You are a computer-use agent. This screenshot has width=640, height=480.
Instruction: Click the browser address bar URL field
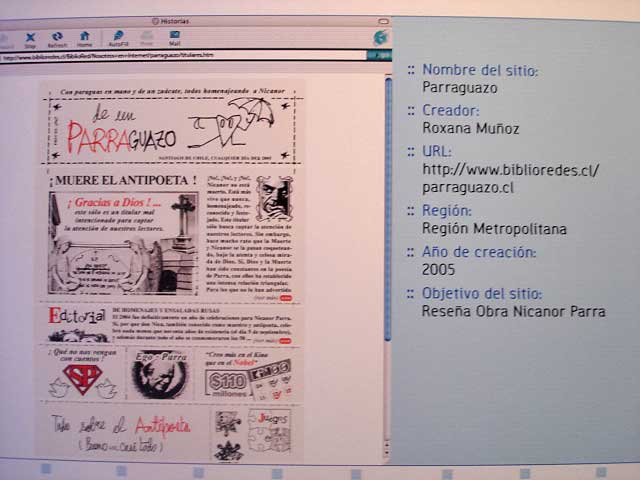click(184, 55)
